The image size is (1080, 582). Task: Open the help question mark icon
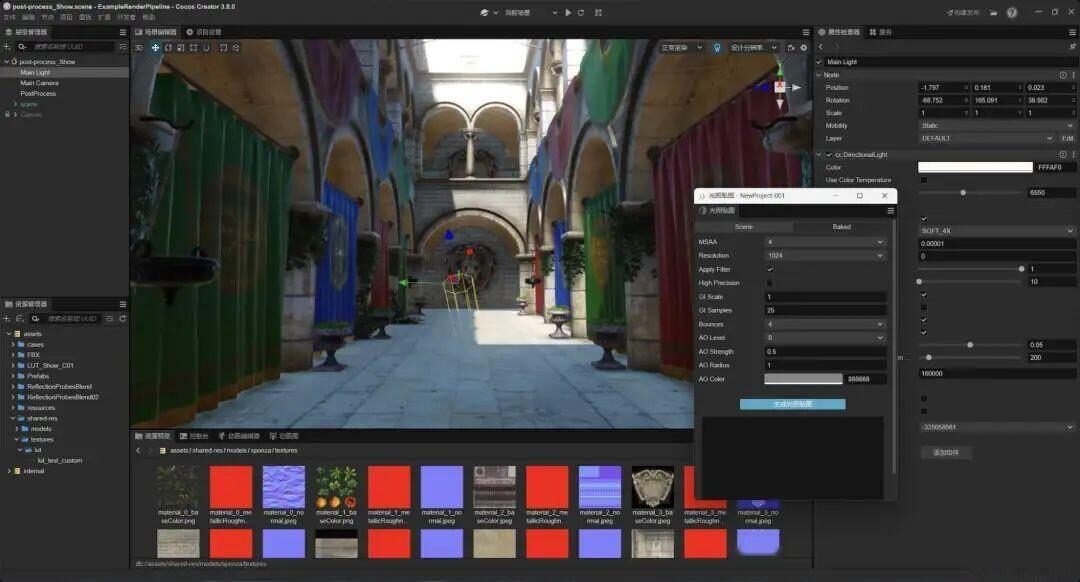[1012, 12]
